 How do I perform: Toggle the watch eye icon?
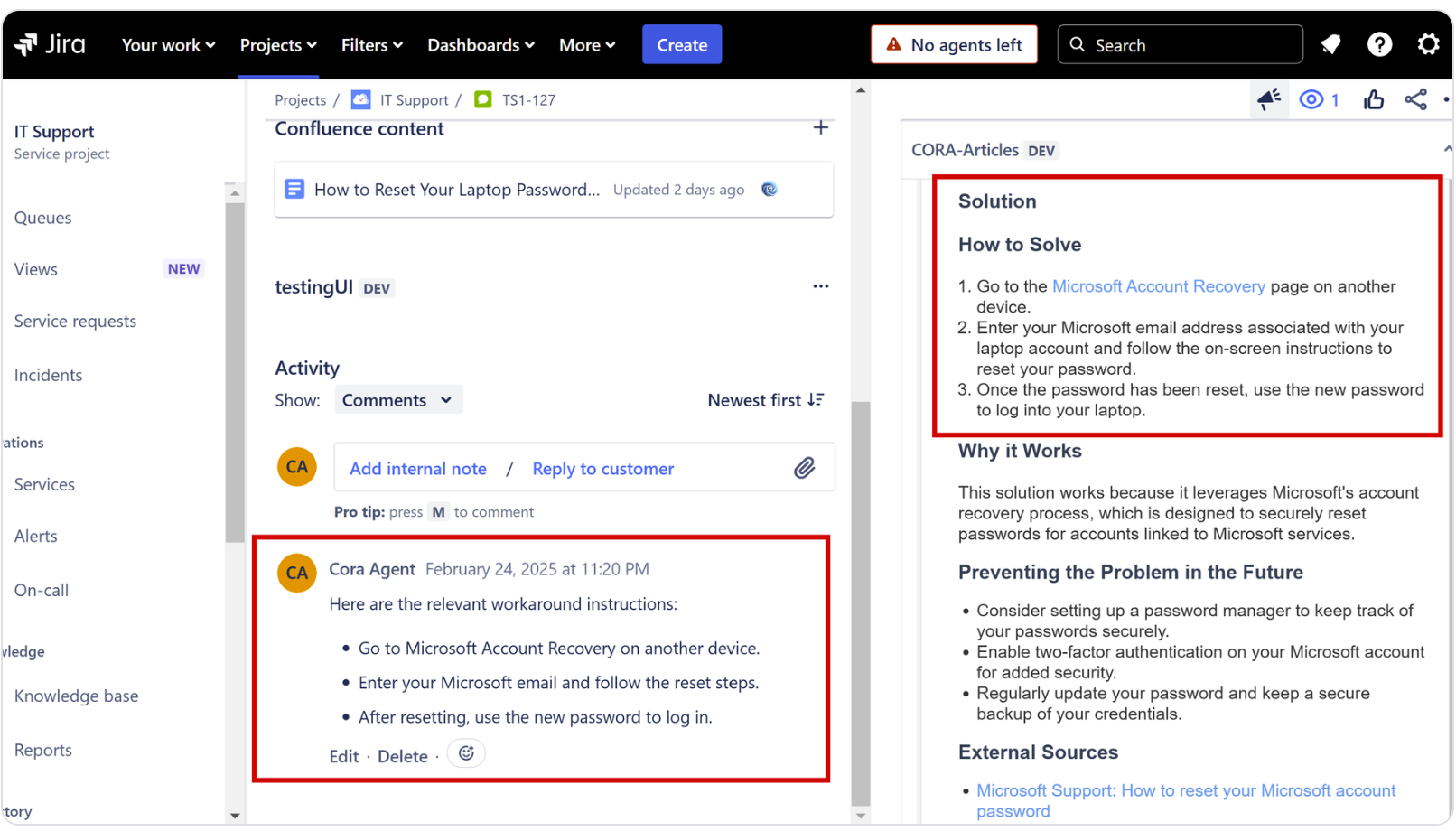[x=1311, y=99]
